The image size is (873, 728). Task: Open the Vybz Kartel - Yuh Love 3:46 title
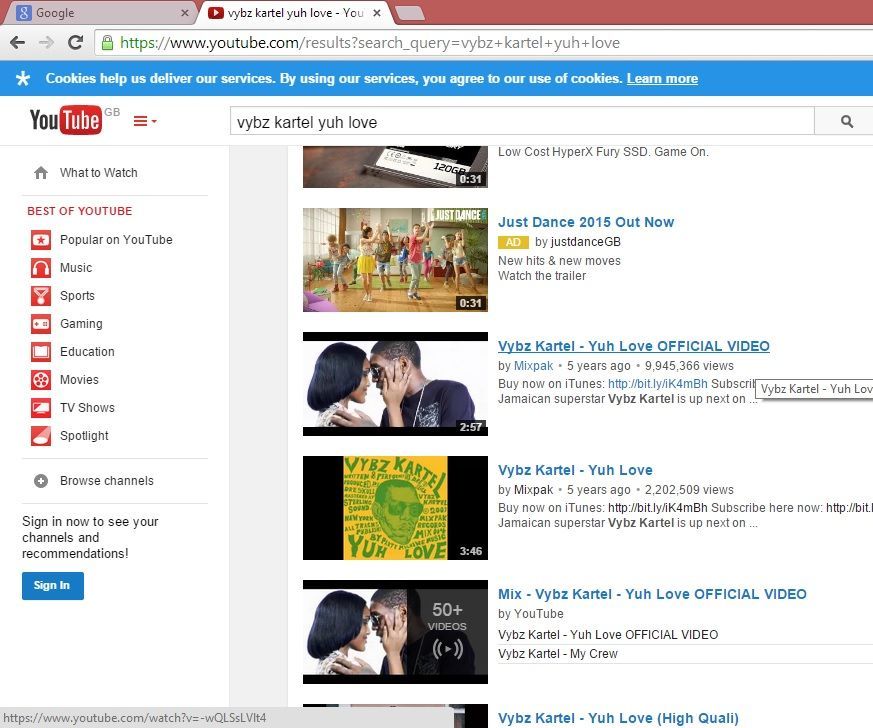[575, 470]
